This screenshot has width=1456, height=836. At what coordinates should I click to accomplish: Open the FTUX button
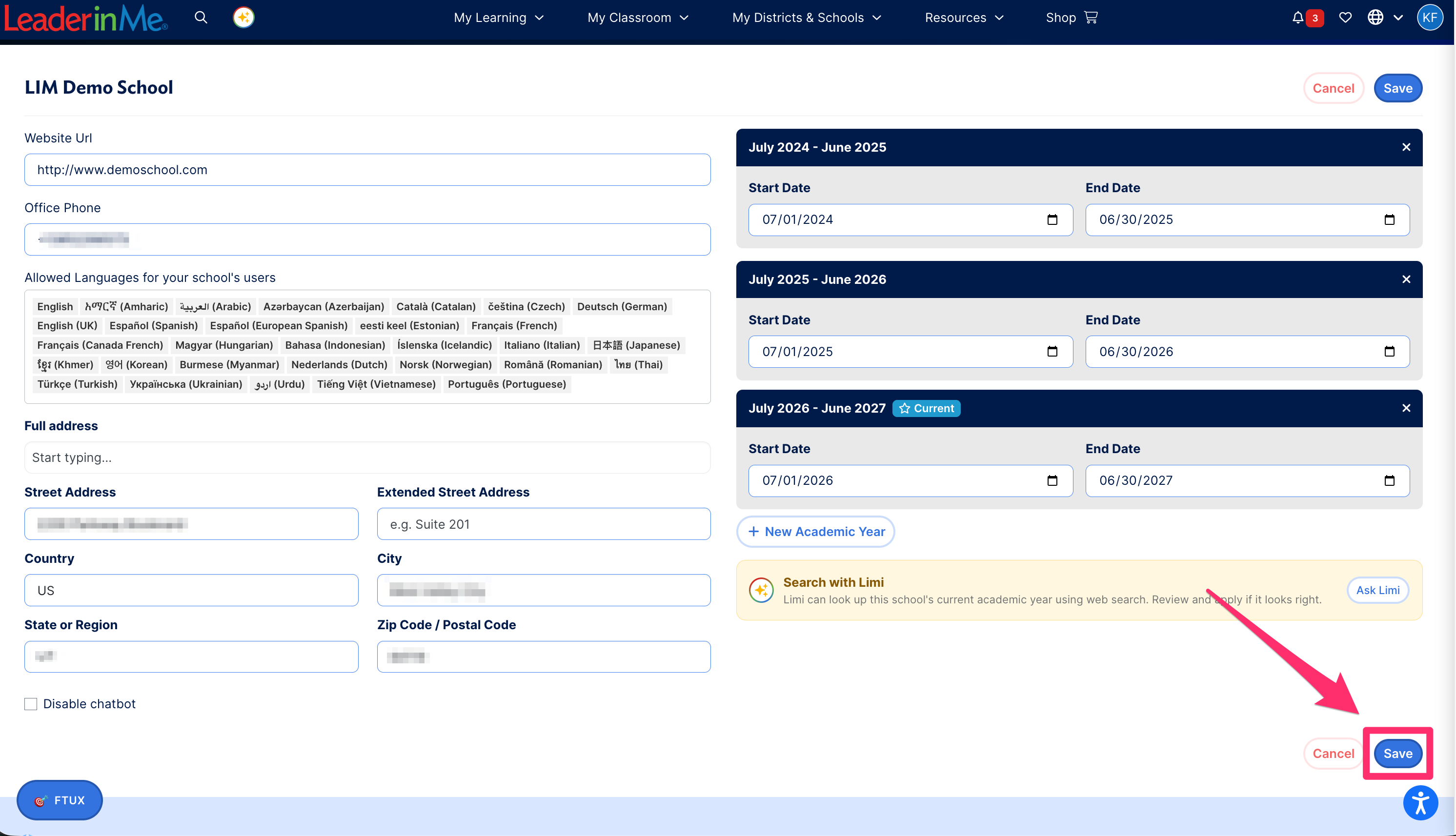tap(60, 800)
